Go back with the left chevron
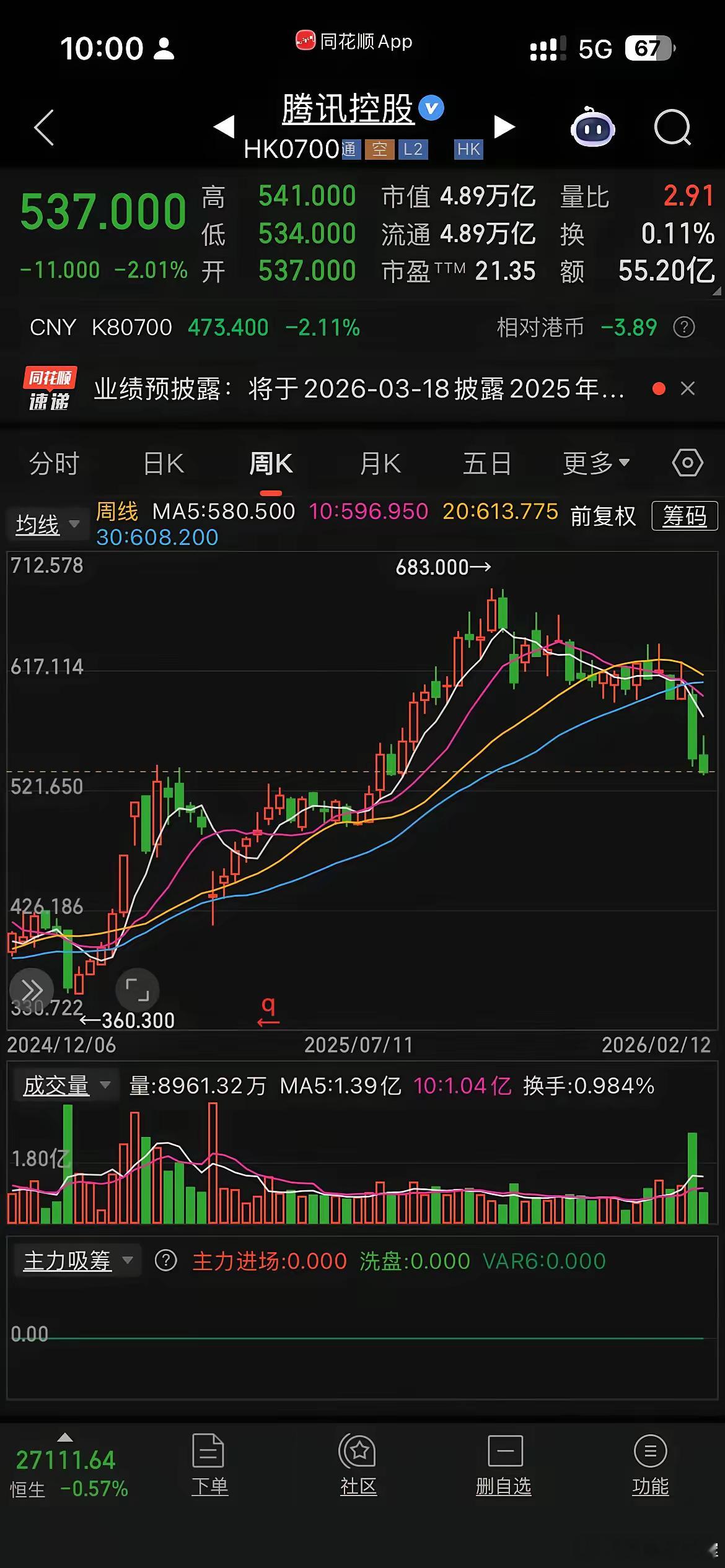This screenshot has width=725, height=1568. click(x=44, y=128)
